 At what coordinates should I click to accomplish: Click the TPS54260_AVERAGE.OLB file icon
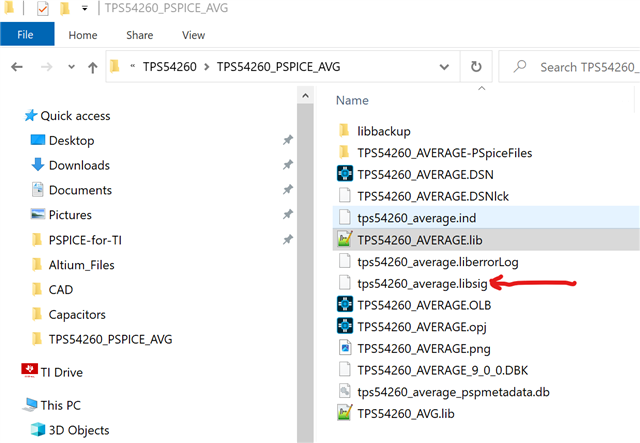coord(345,304)
